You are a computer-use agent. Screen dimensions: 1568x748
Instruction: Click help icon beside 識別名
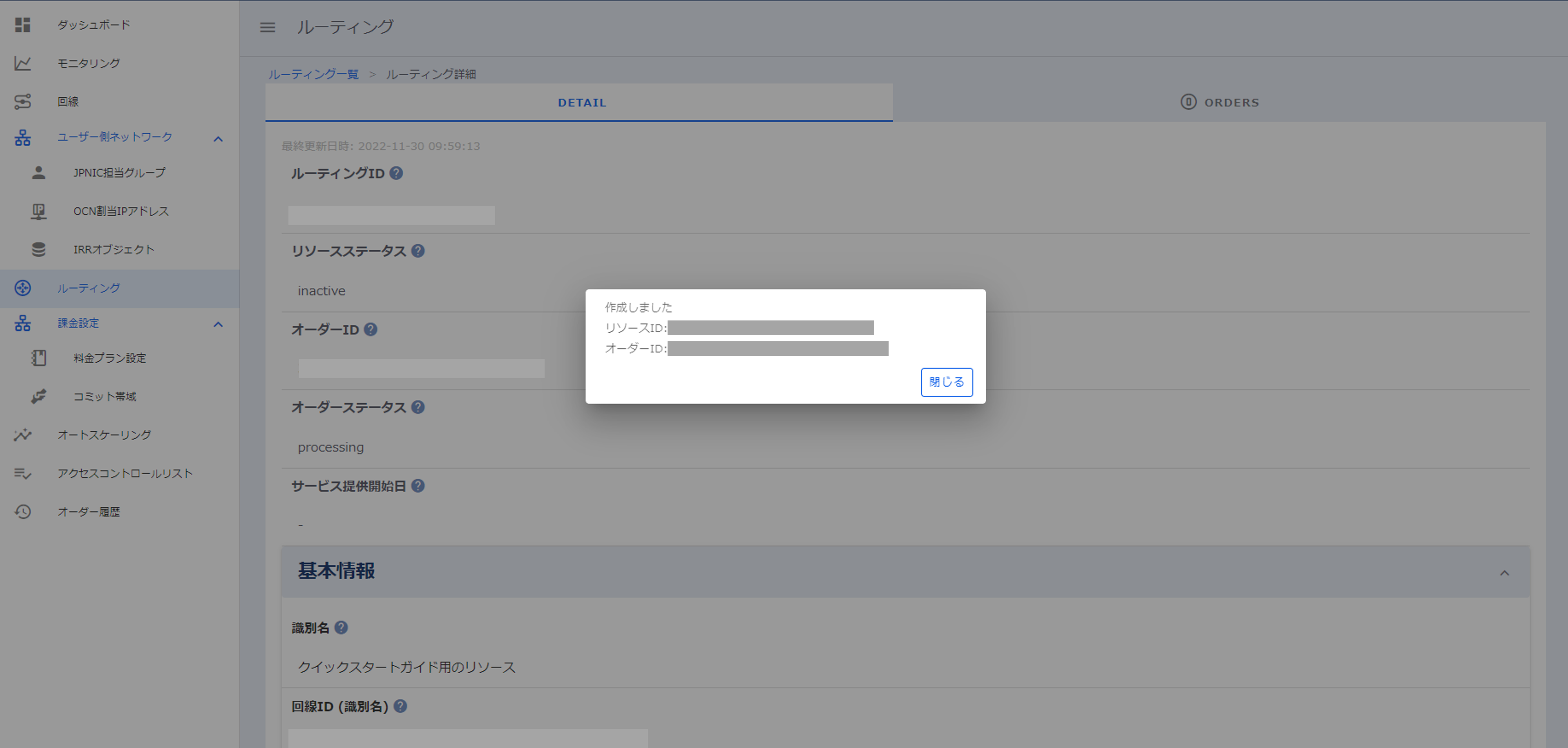click(x=341, y=627)
